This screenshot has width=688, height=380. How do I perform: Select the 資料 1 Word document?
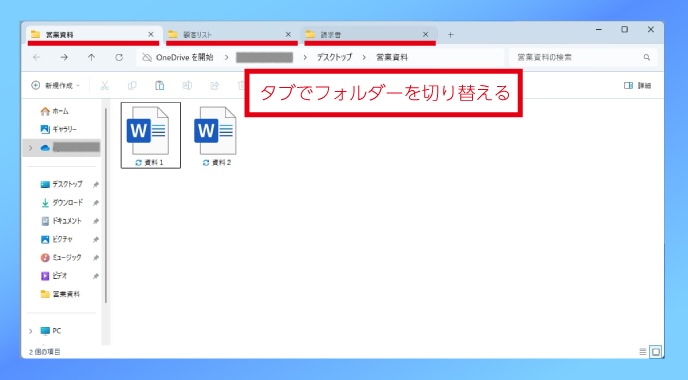(150, 135)
